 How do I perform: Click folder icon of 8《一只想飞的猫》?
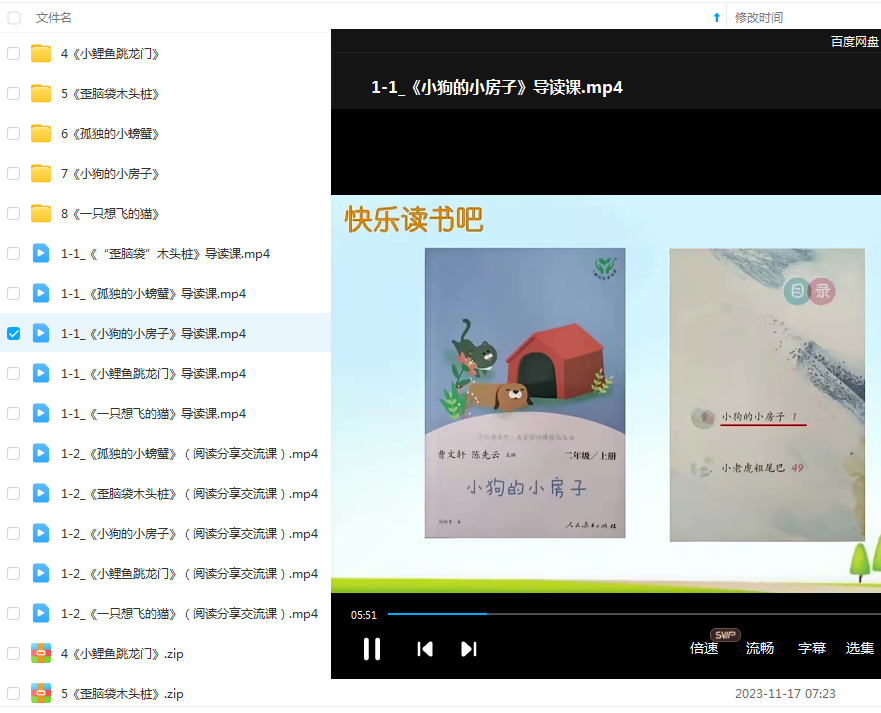[40, 214]
